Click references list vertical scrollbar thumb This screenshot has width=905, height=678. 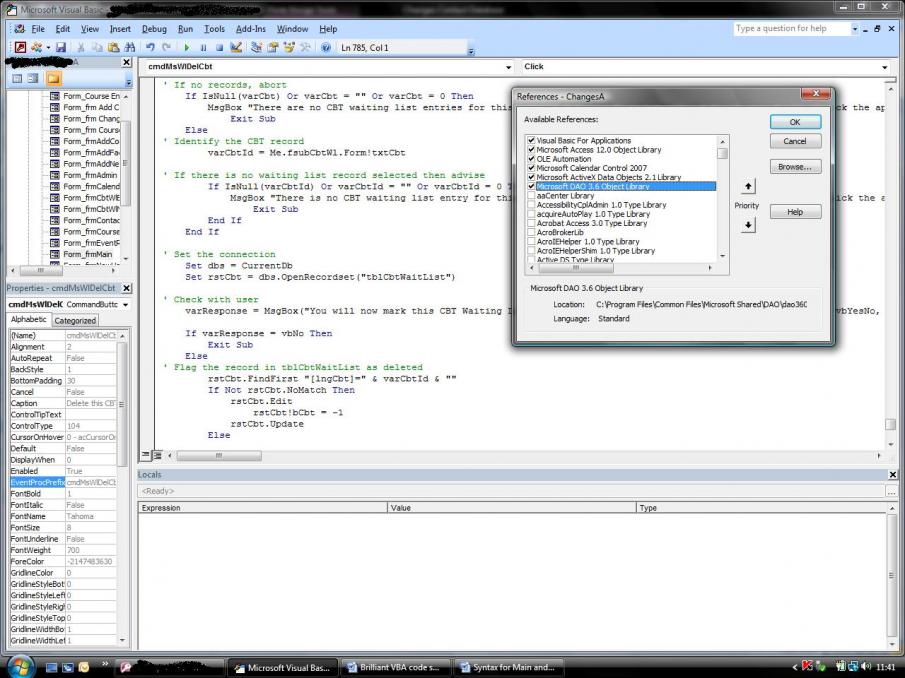pos(722,153)
